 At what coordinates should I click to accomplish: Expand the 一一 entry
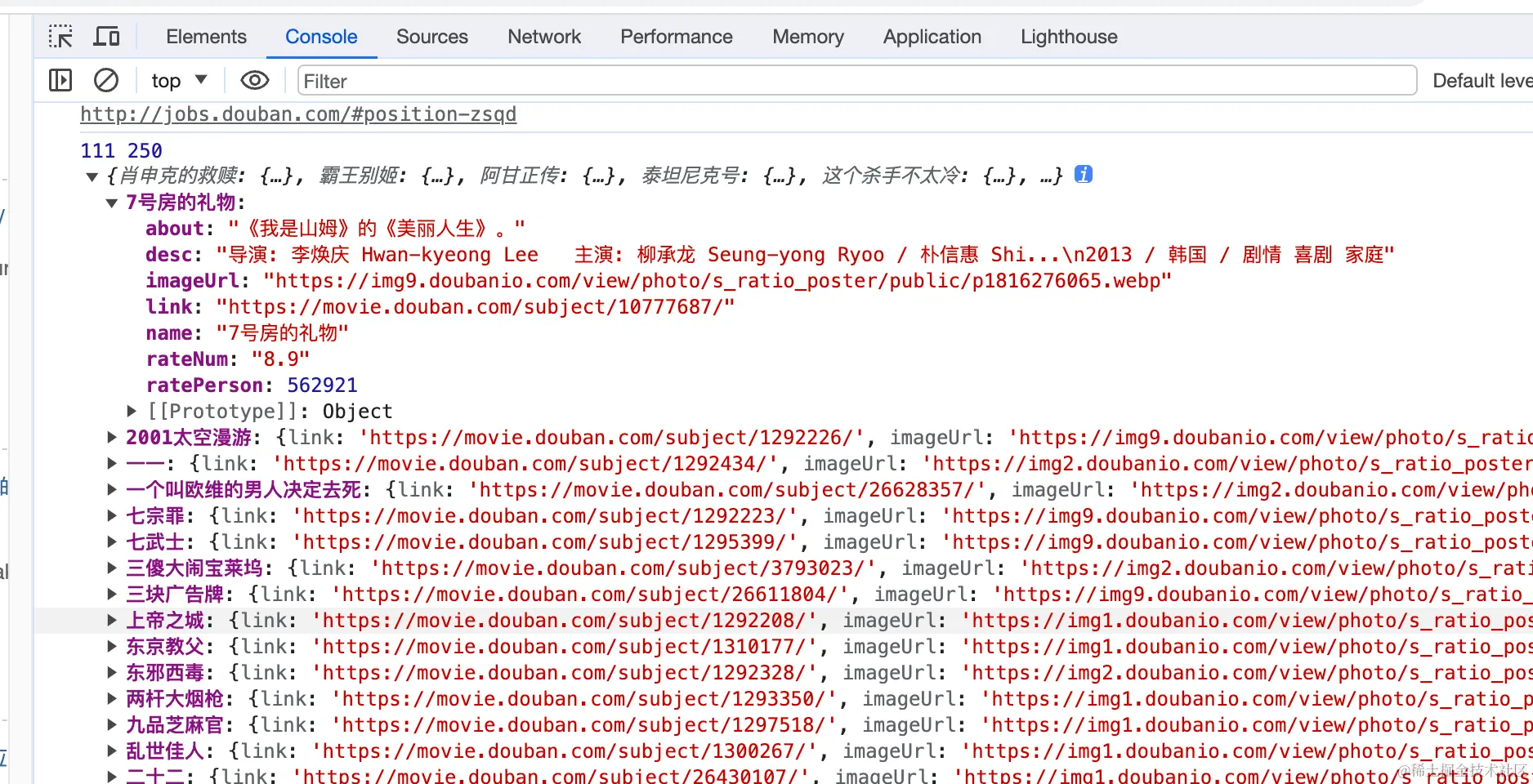click(112, 463)
